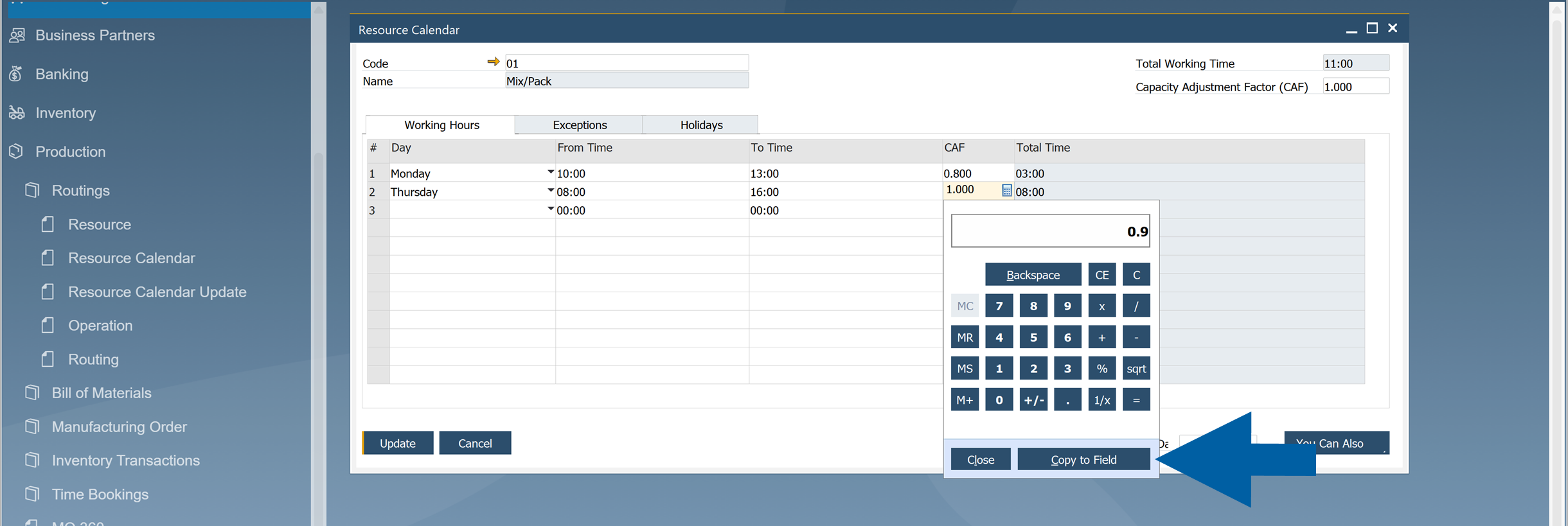Click the calculator display showing 0.9

1050,231
